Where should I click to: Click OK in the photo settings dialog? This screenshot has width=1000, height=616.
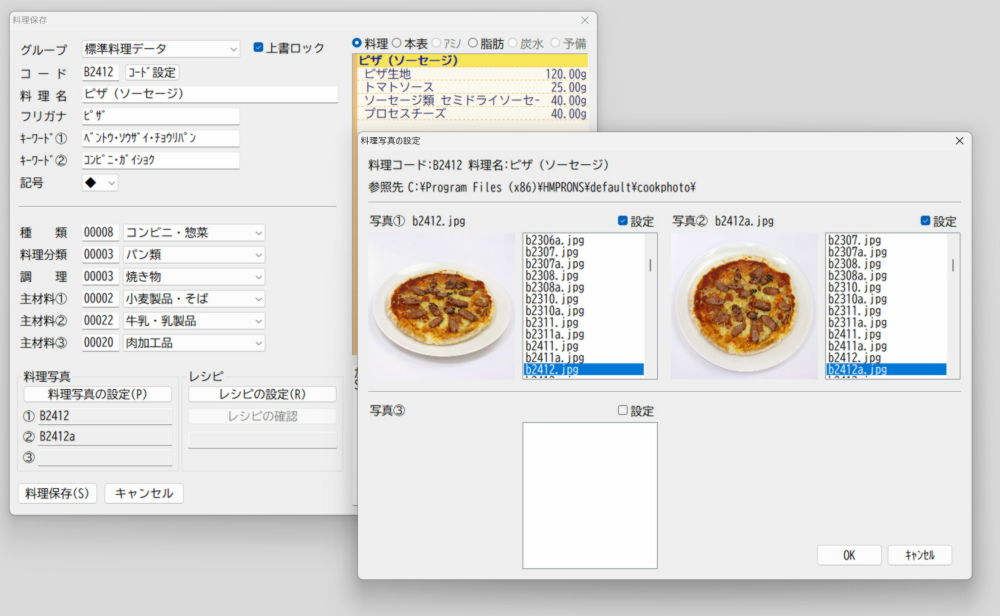849,555
